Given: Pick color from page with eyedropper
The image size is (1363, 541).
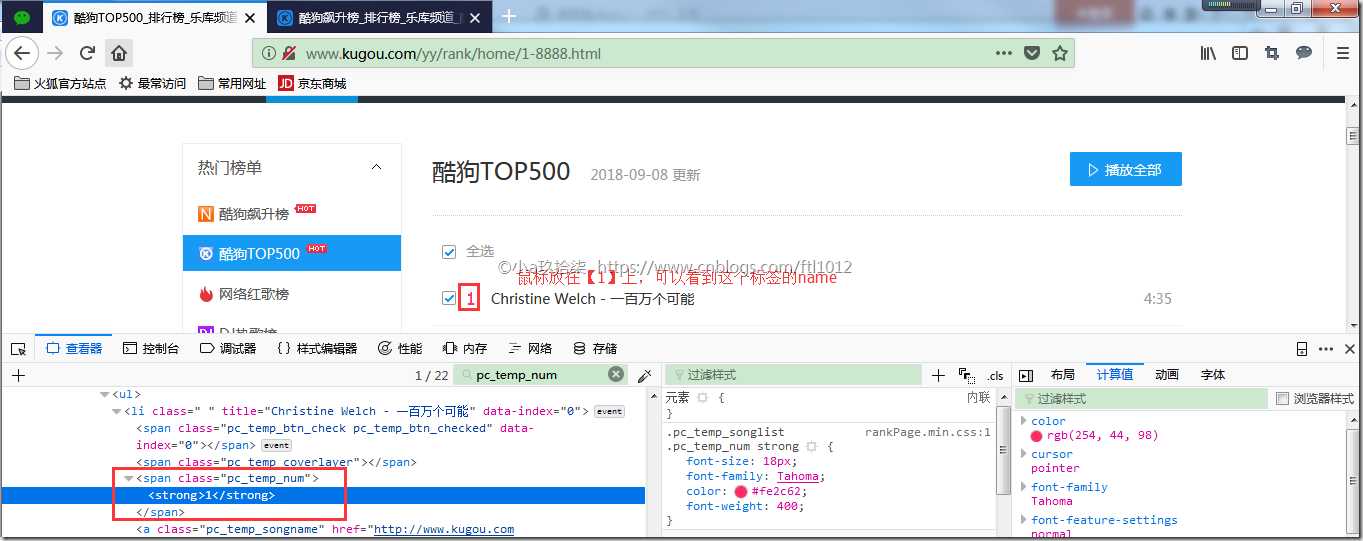Looking at the screenshot, I should (645, 375).
